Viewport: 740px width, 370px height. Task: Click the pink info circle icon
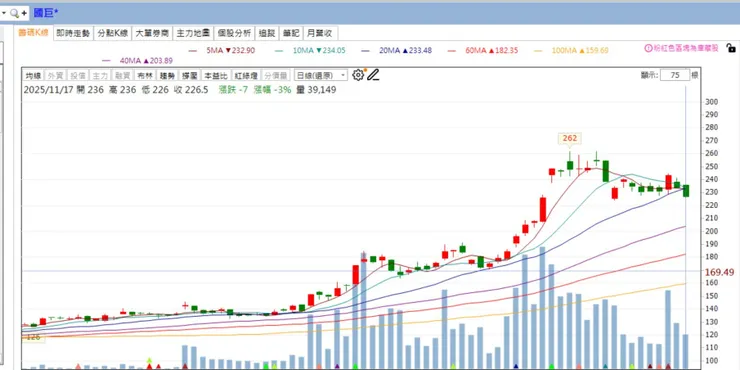(649, 48)
